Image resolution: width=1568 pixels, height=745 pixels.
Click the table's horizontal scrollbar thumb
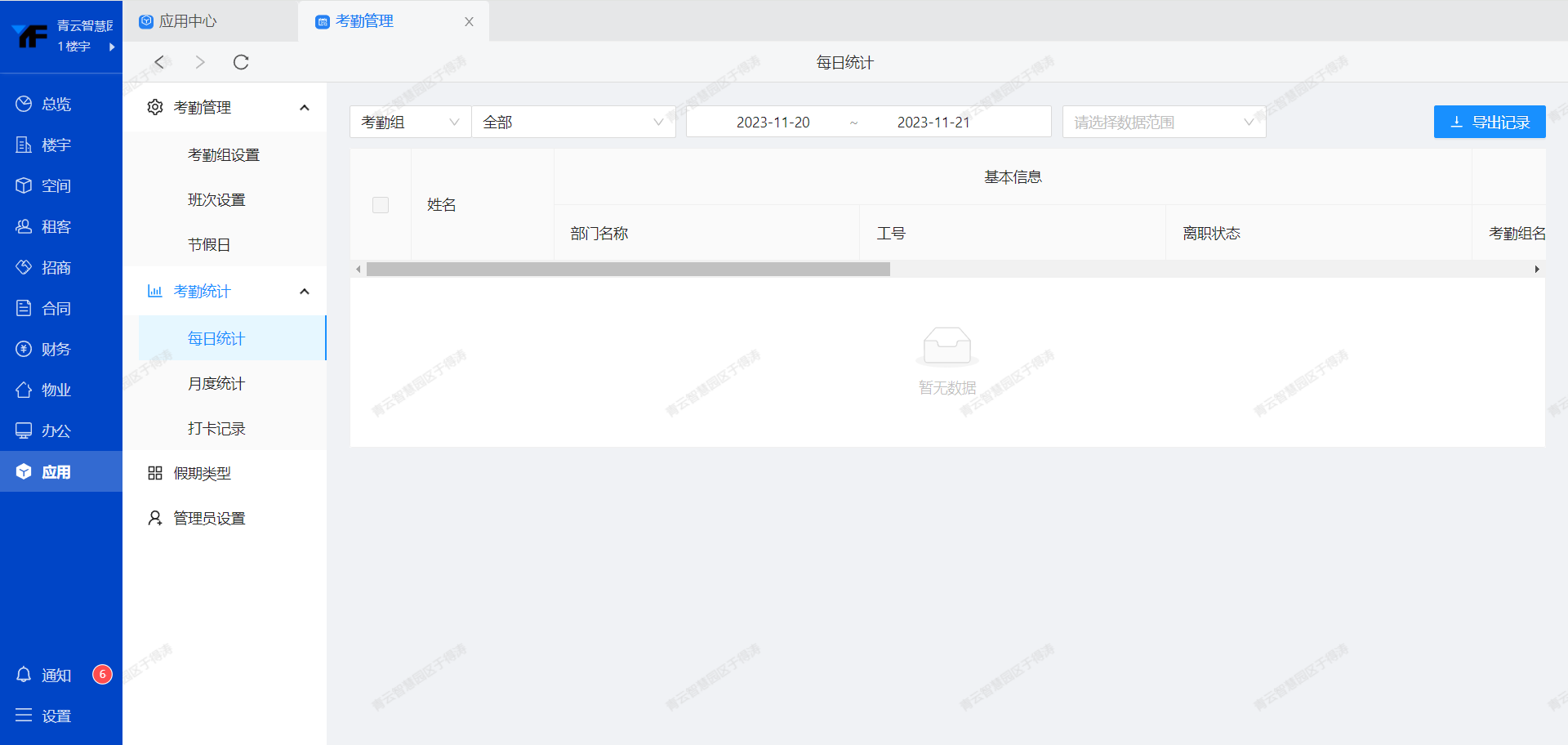pos(627,269)
